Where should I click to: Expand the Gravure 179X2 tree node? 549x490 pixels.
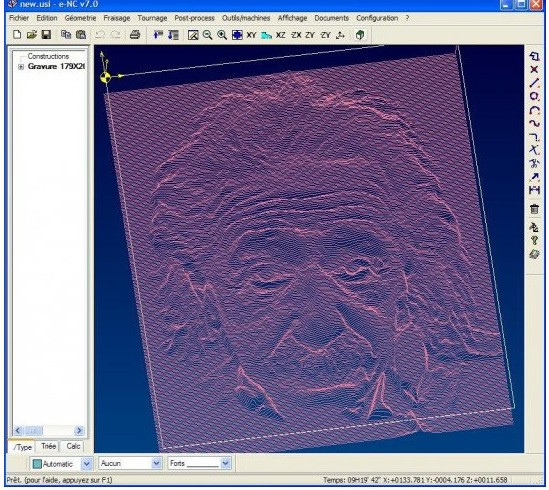tap(21, 67)
